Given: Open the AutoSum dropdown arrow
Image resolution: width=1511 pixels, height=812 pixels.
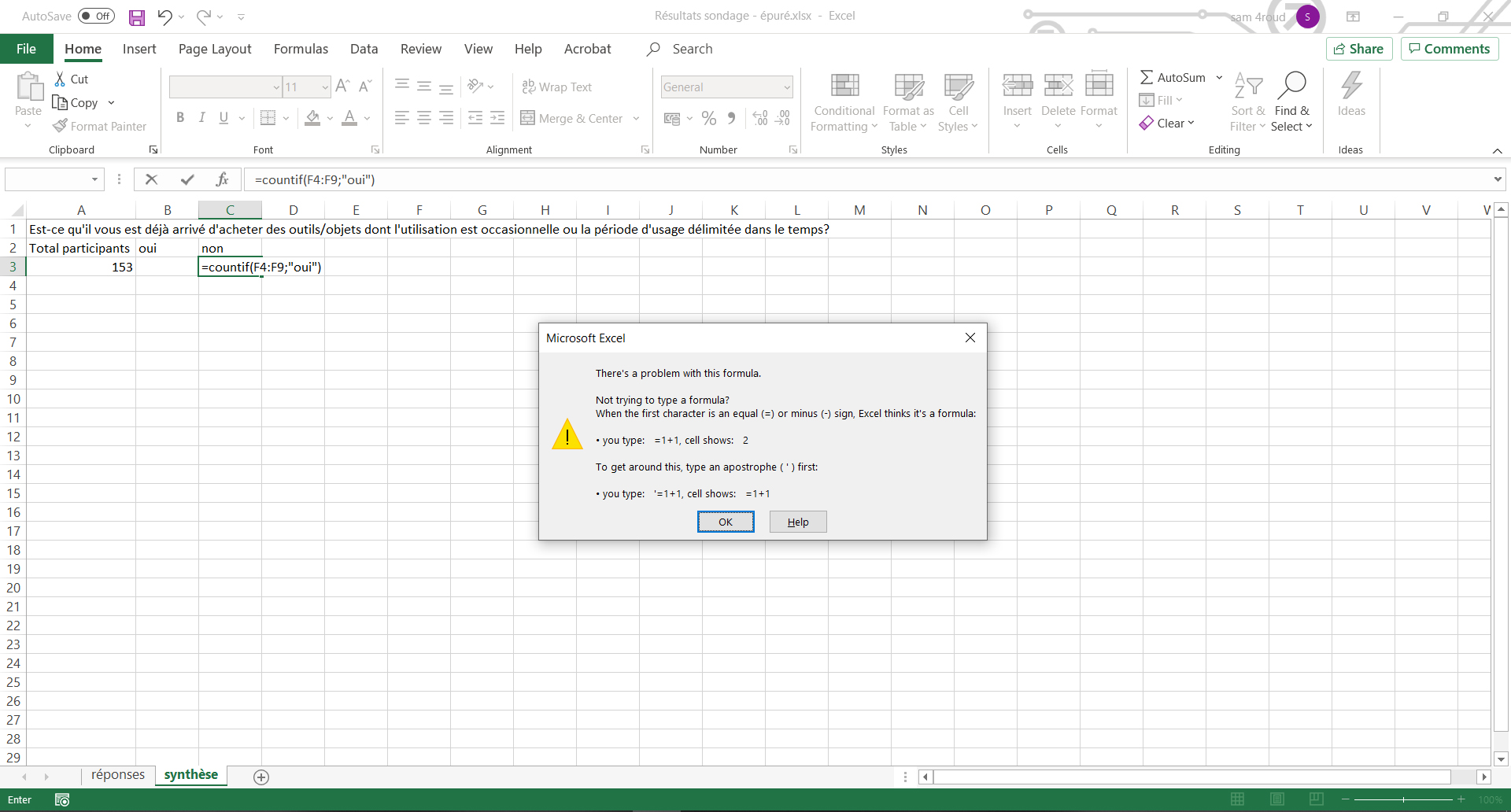Looking at the screenshot, I should point(1219,77).
